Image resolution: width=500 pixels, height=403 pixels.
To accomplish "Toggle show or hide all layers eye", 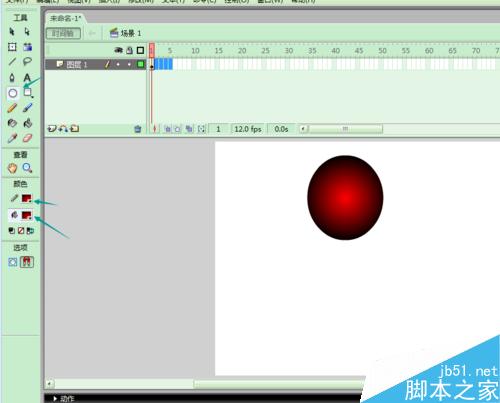I will click(x=119, y=51).
